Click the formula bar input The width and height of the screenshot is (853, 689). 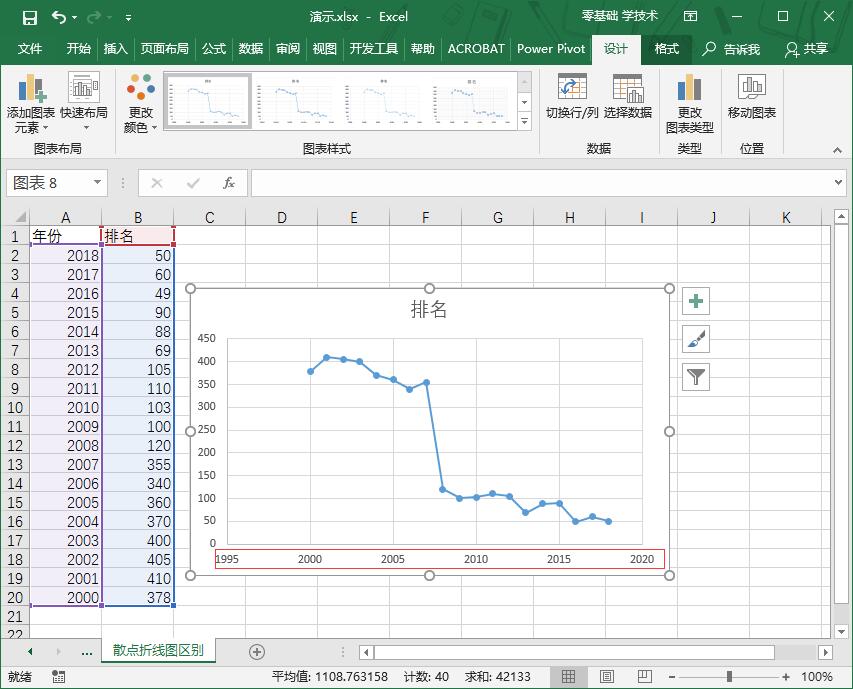[541, 183]
